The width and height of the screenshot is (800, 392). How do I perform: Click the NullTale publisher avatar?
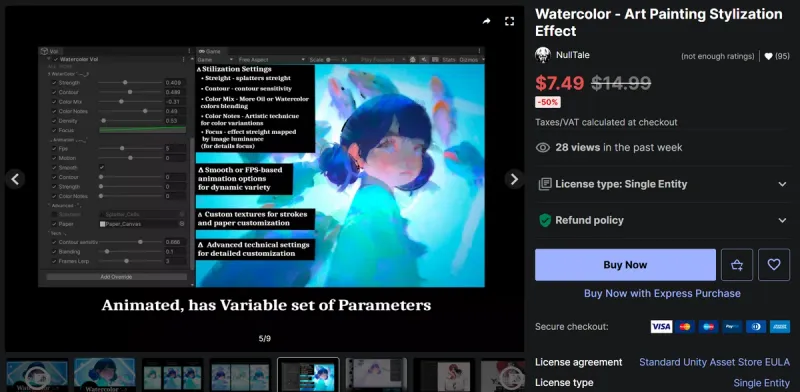543,55
